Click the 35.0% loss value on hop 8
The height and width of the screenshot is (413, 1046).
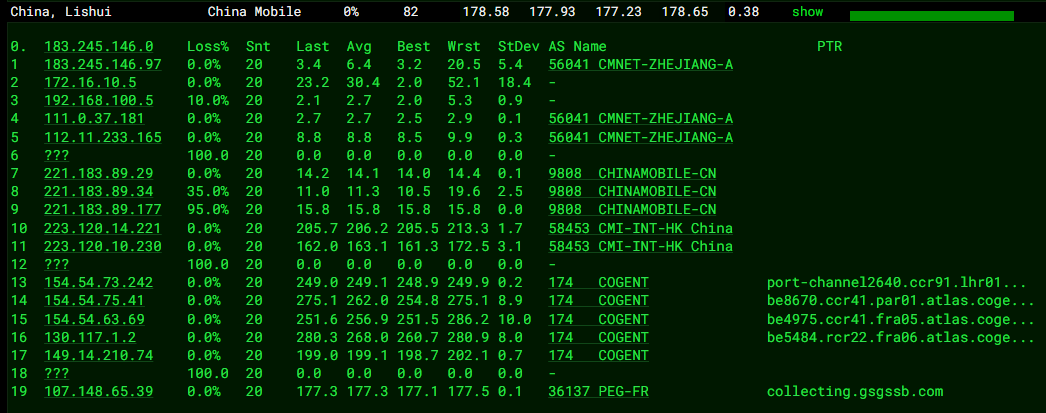207,192
